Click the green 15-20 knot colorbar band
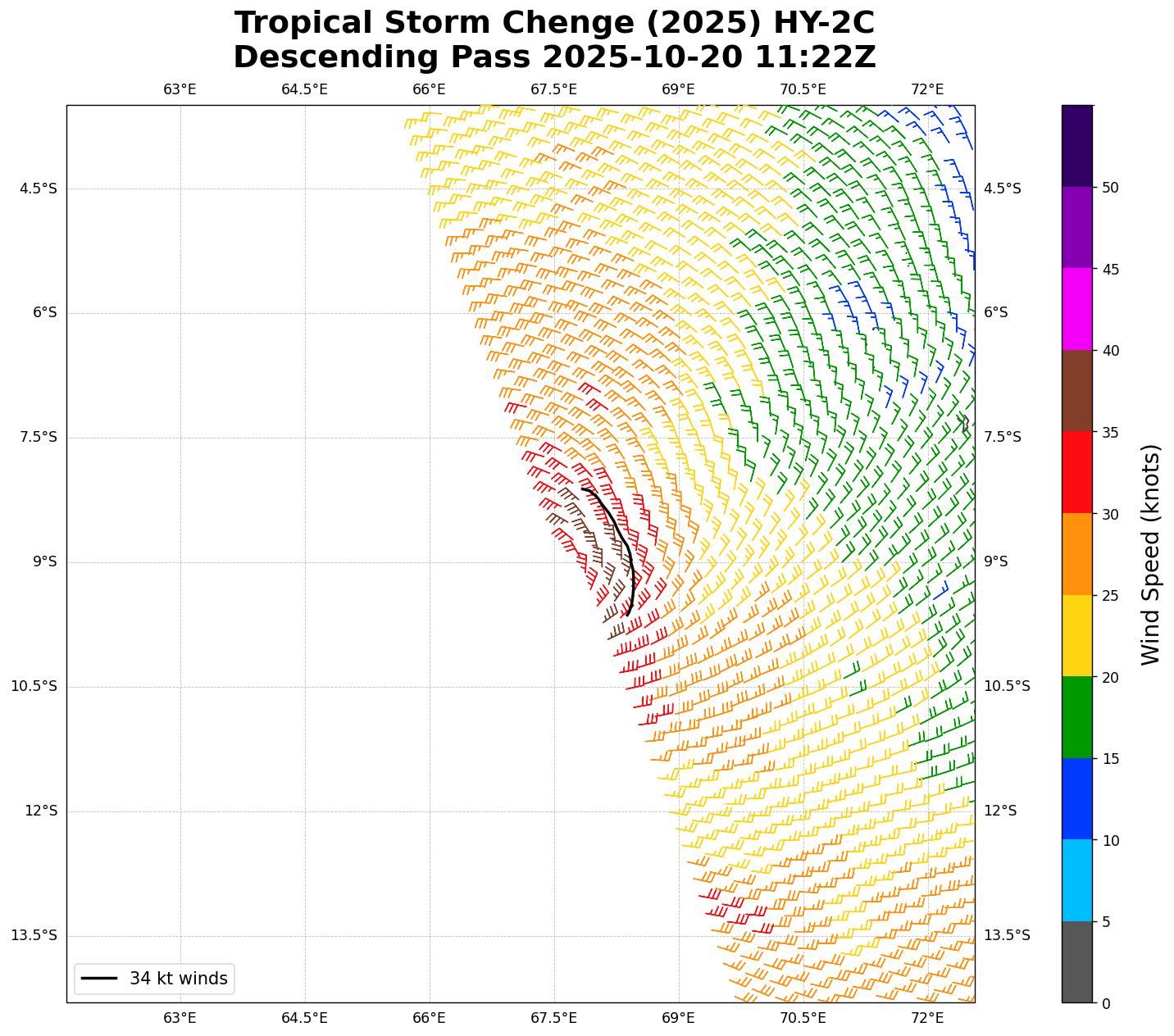This screenshot has height=1036, width=1174. click(1076, 717)
